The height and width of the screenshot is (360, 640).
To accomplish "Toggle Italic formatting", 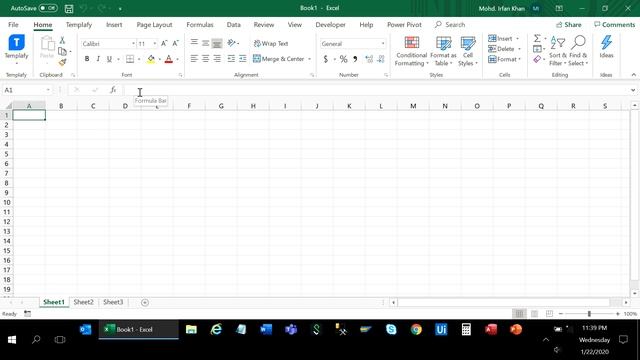I will (x=98, y=59).
